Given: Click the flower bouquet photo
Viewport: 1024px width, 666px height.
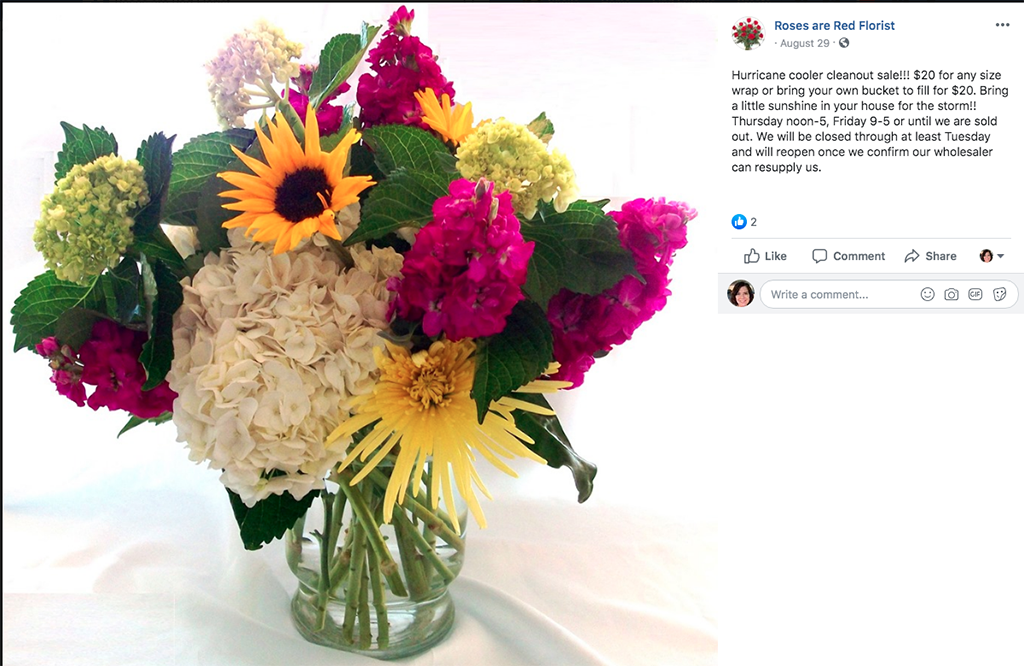Looking at the screenshot, I should tap(359, 334).
